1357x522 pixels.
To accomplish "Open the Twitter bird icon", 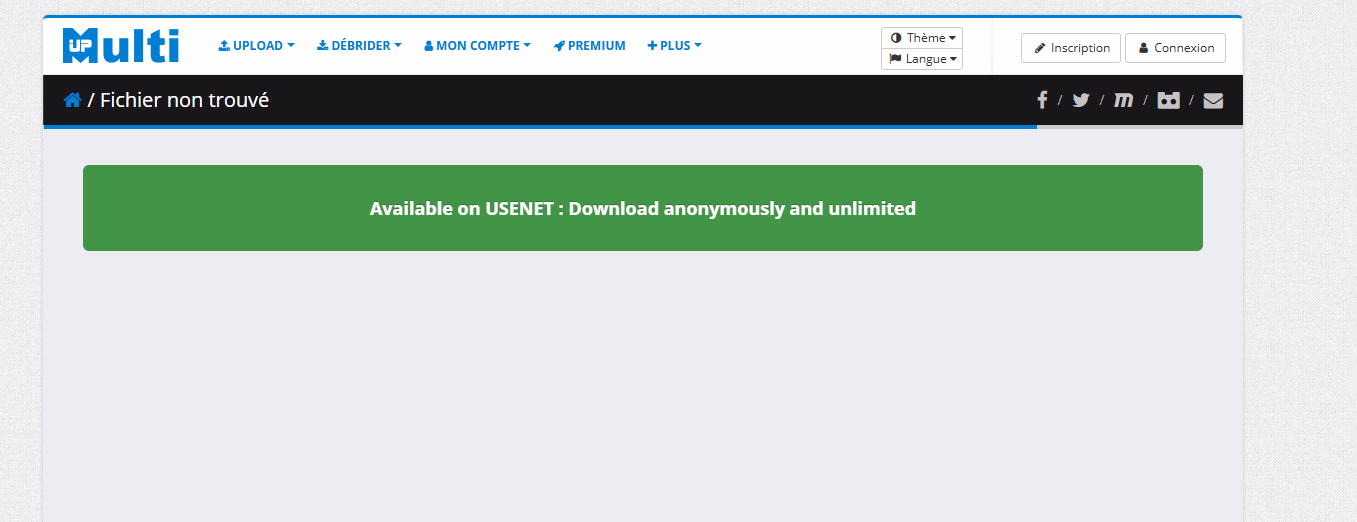I will tap(1081, 100).
